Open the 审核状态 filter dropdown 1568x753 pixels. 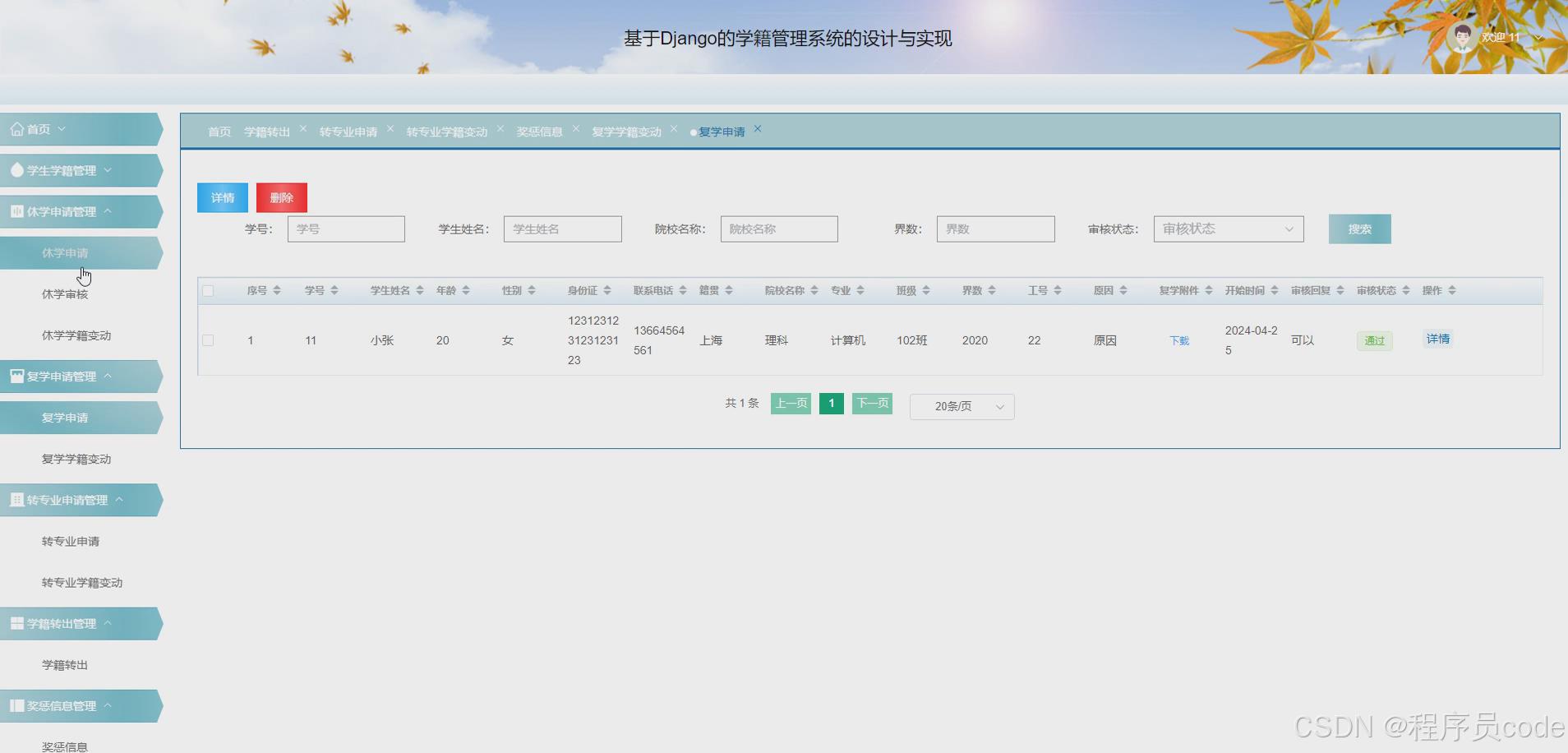click(x=1227, y=229)
